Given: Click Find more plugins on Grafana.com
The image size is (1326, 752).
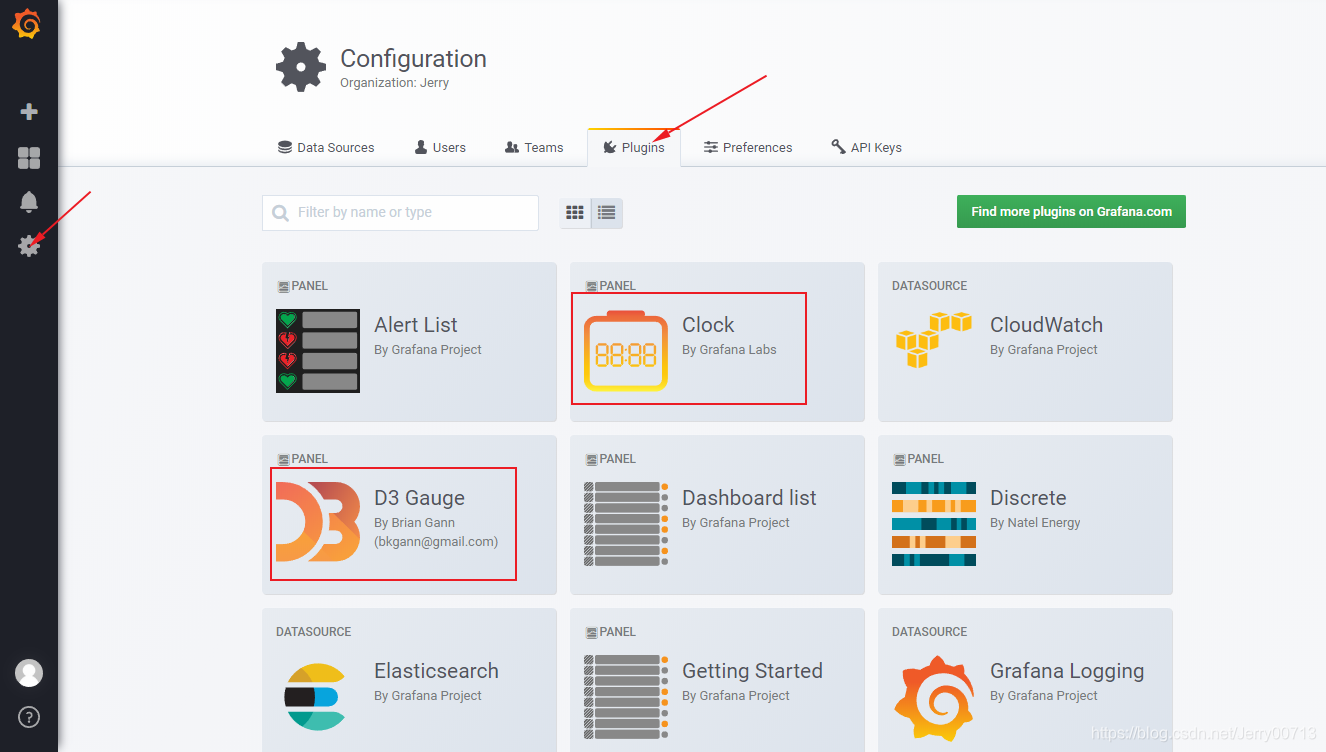Looking at the screenshot, I should click(x=1071, y=211).
